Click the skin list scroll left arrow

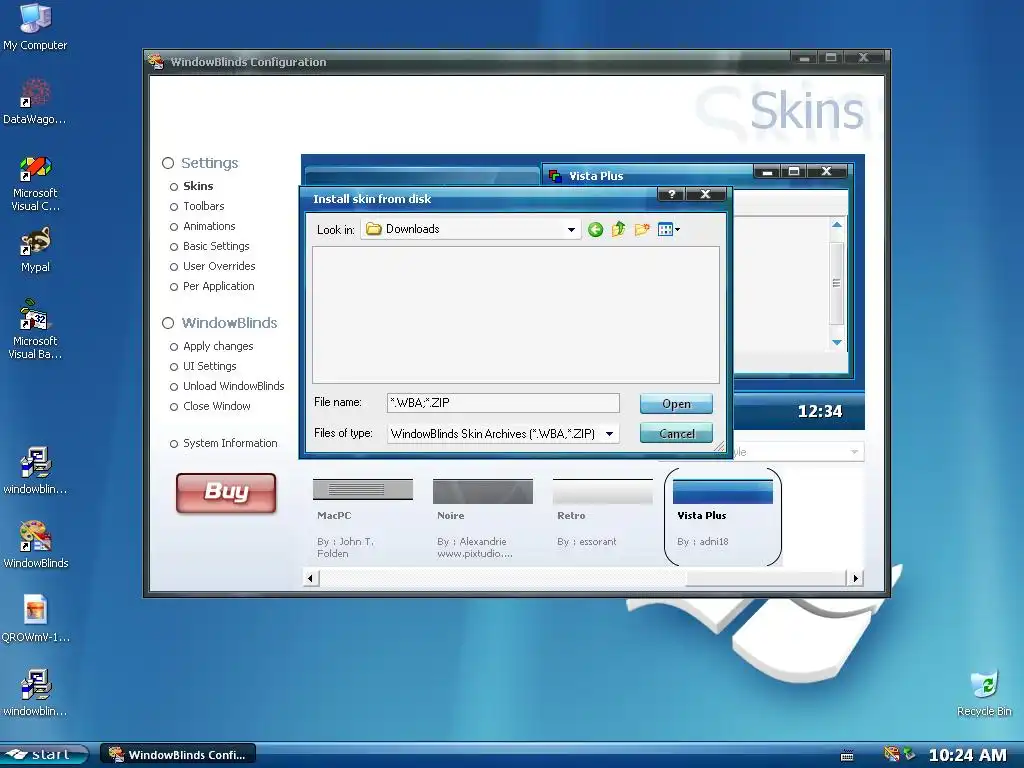[x=310, y=578]
